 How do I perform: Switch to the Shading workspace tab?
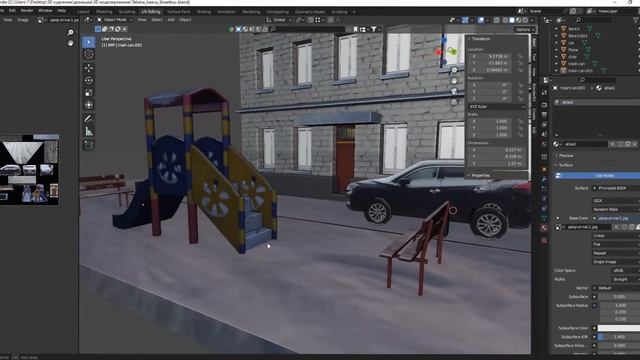click(204, 12)
